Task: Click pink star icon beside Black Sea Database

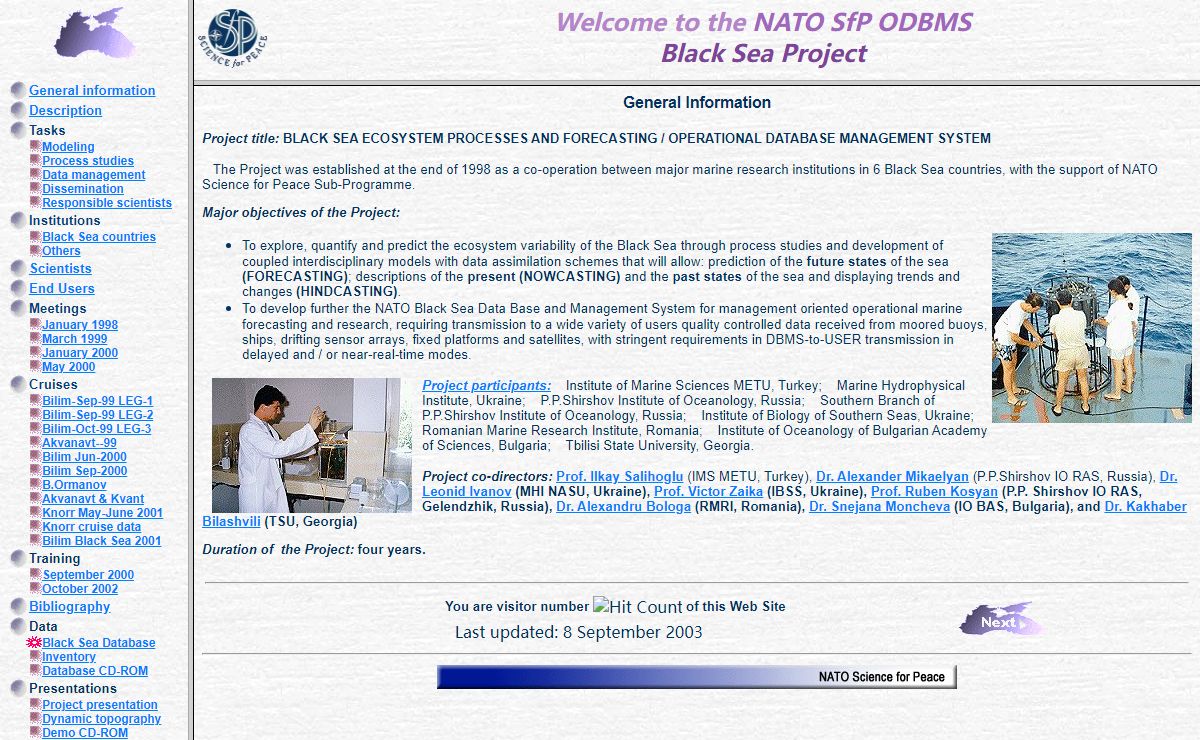Action: (x=34, y=643)
